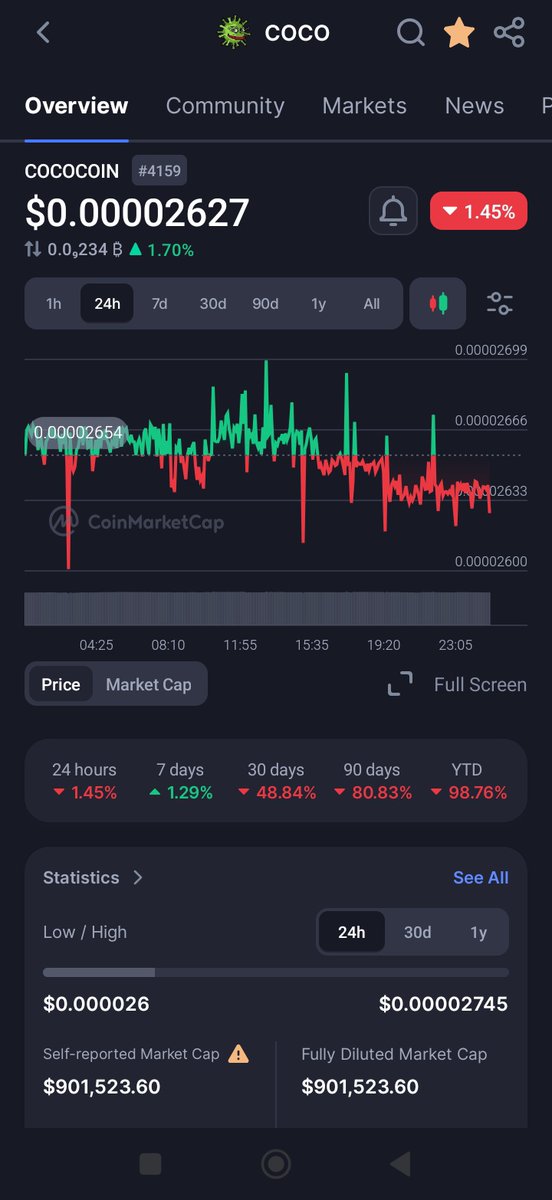Select the 90d chart range
The image size is (552, 1200).
[x=266, y=304]
